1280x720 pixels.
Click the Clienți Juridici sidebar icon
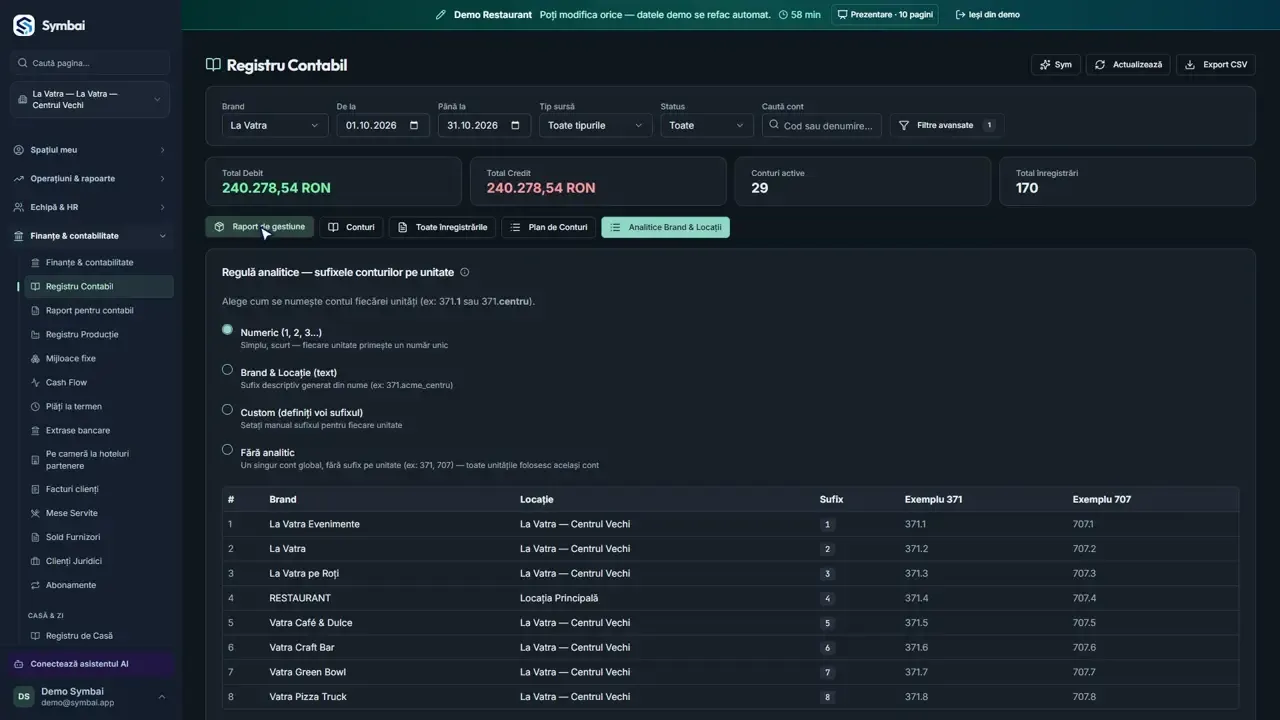(36, 561)
